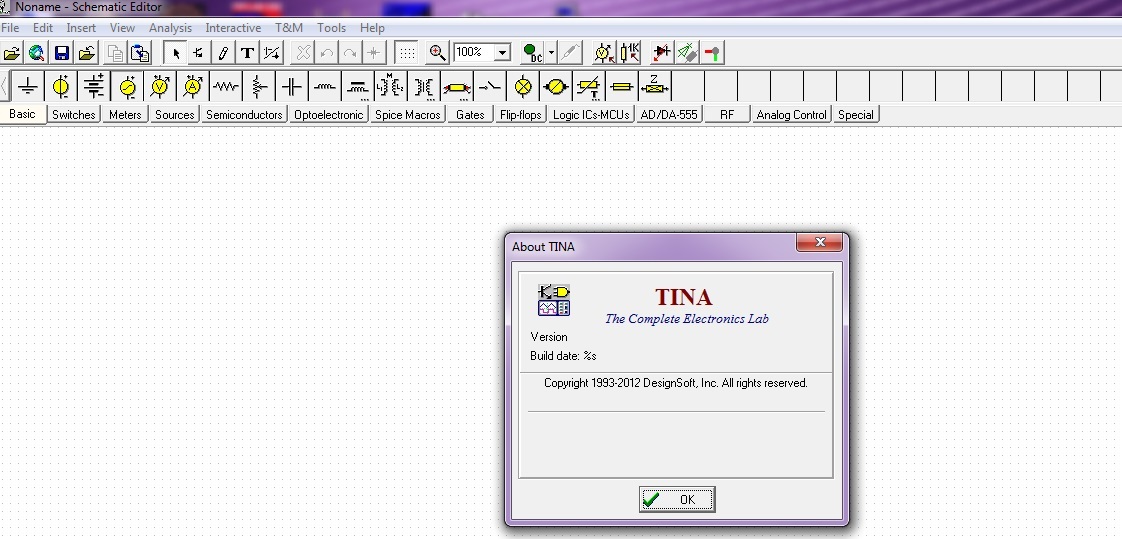This screenshot has height=539, width=1122.
Task: Click the Copy icon in toolbar
Action: 114,52
